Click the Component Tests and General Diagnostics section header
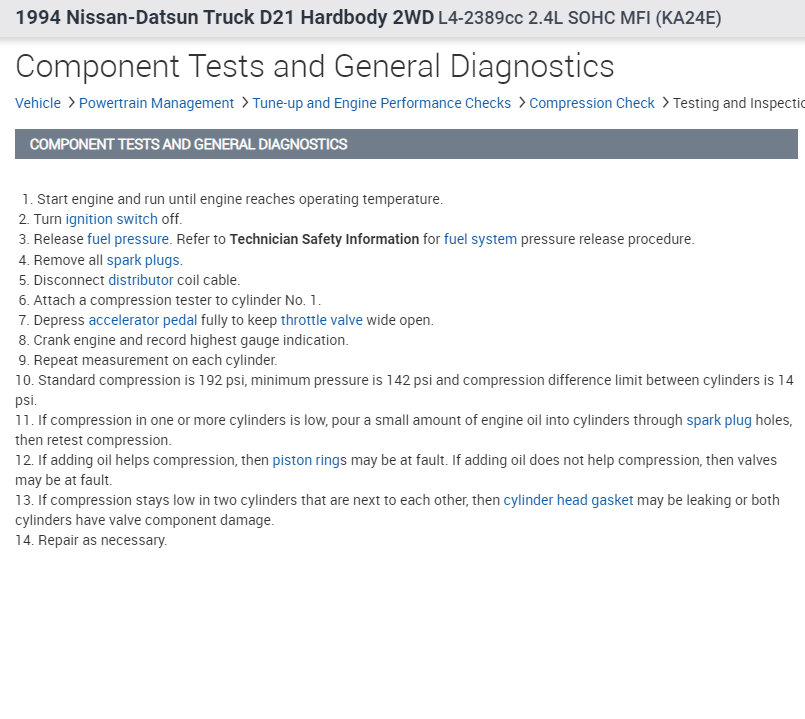Screen dimensions: 805x719 [188, 144]
